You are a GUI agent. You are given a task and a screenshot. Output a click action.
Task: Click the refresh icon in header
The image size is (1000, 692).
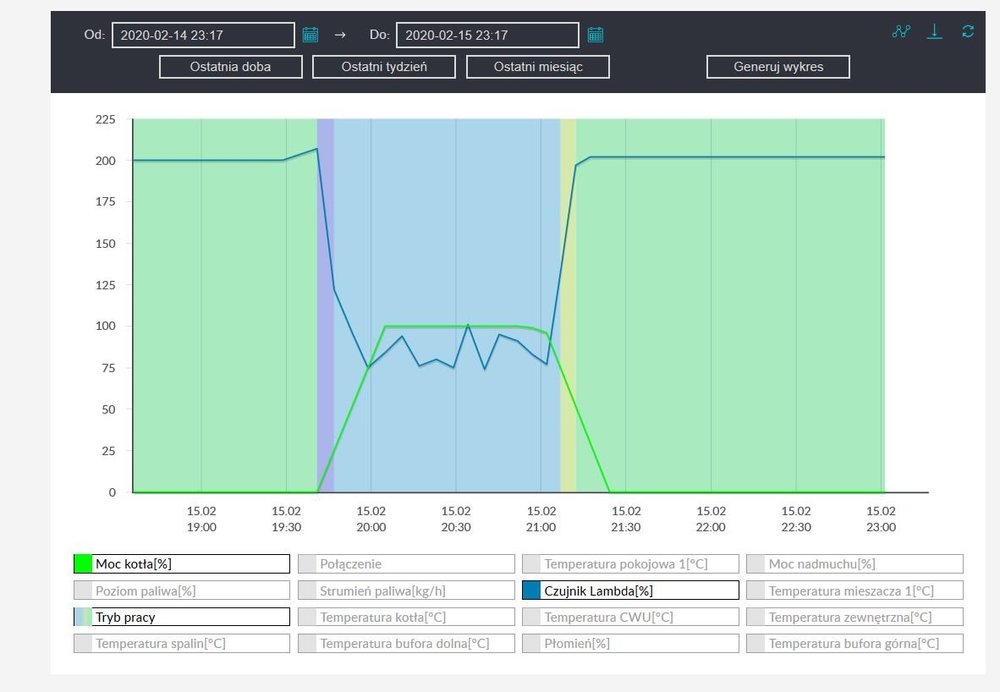click(x=967, y=31)
